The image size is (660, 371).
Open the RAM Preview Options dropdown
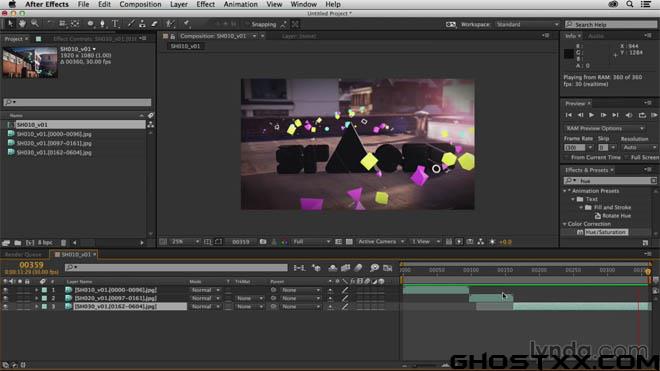coord(604,128)
